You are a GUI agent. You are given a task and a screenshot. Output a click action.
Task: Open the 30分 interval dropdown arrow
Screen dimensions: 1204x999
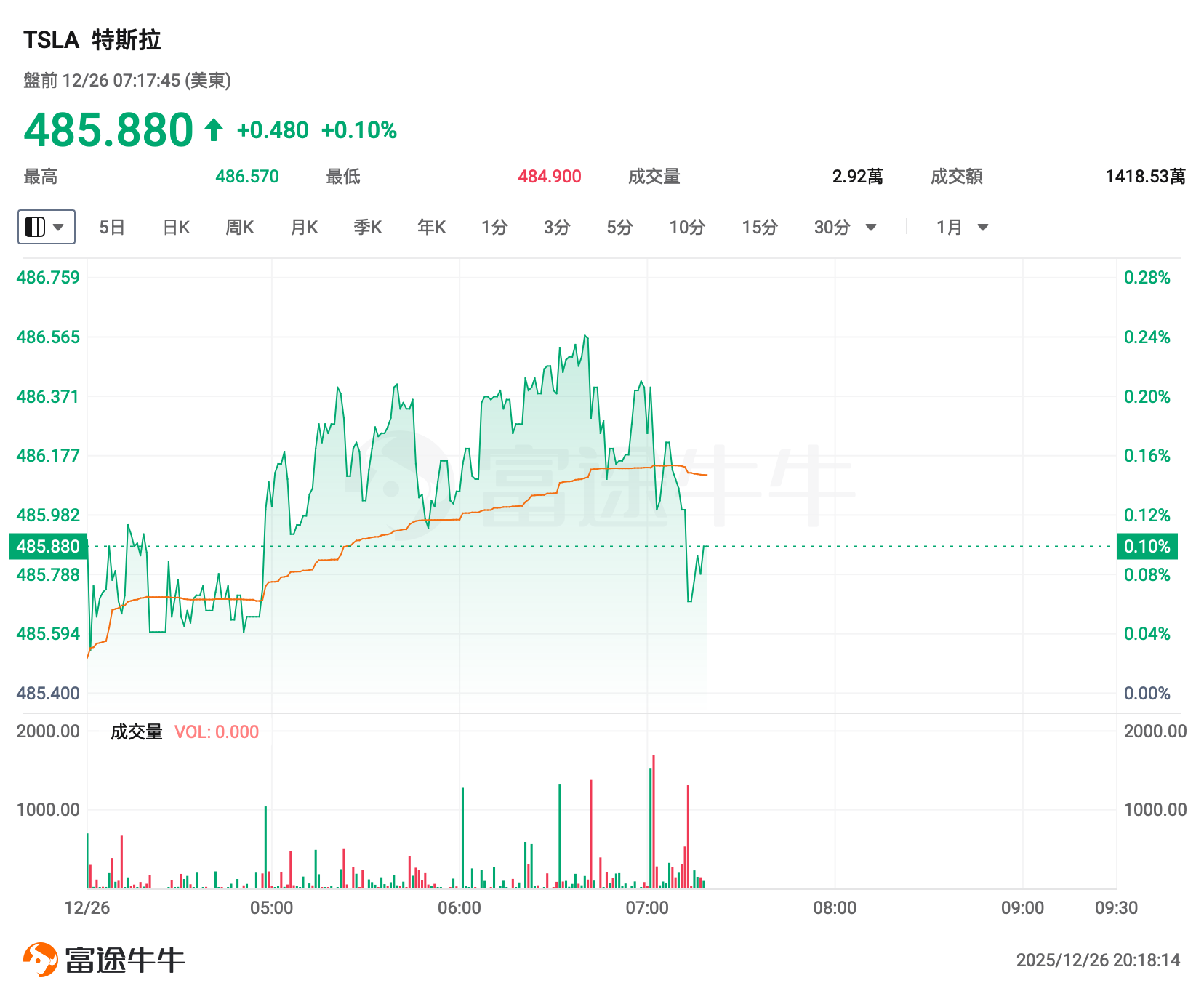[x=871, y=228]
